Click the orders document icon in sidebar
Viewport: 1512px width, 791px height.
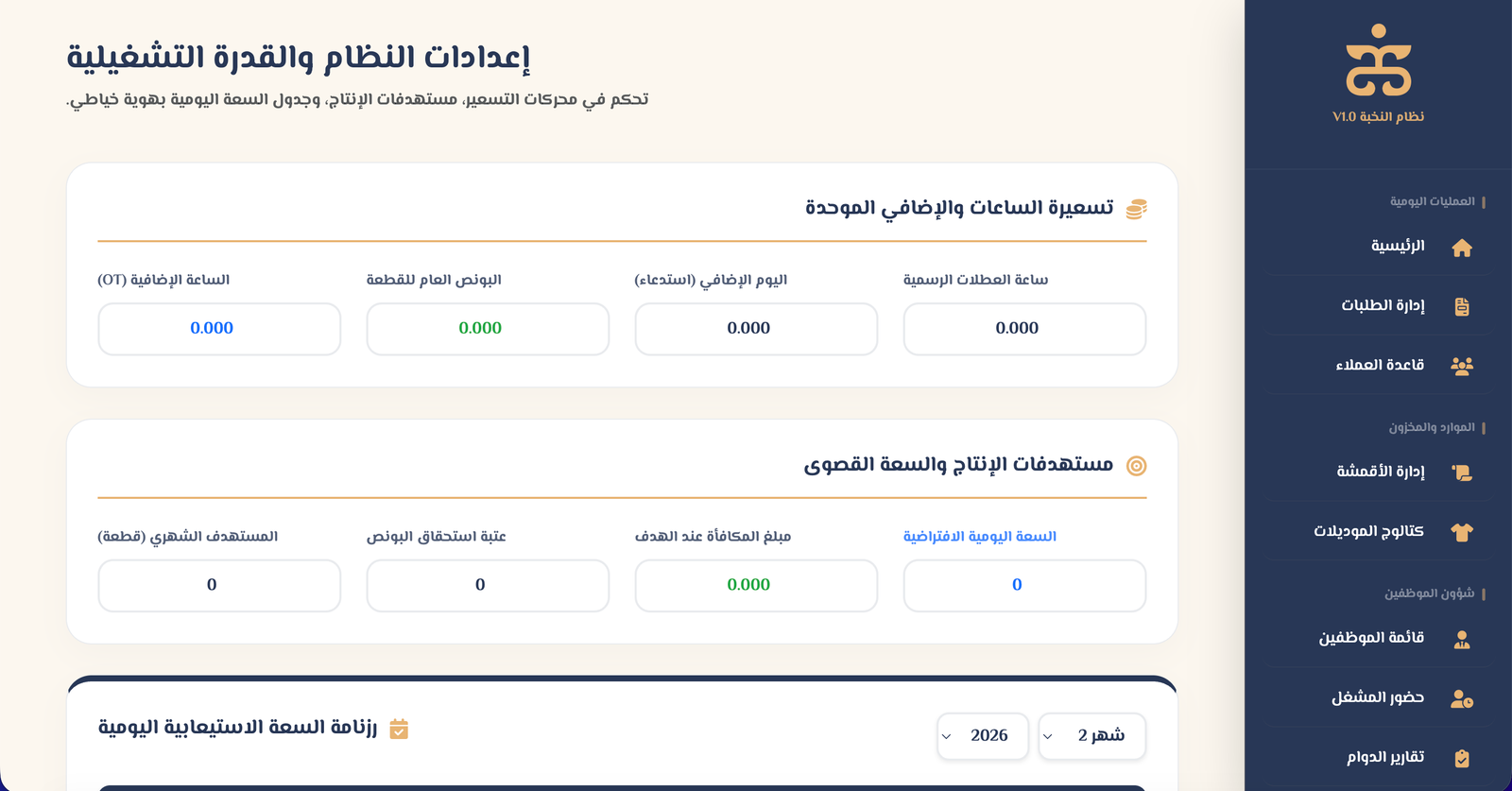tap(1462, 306)
